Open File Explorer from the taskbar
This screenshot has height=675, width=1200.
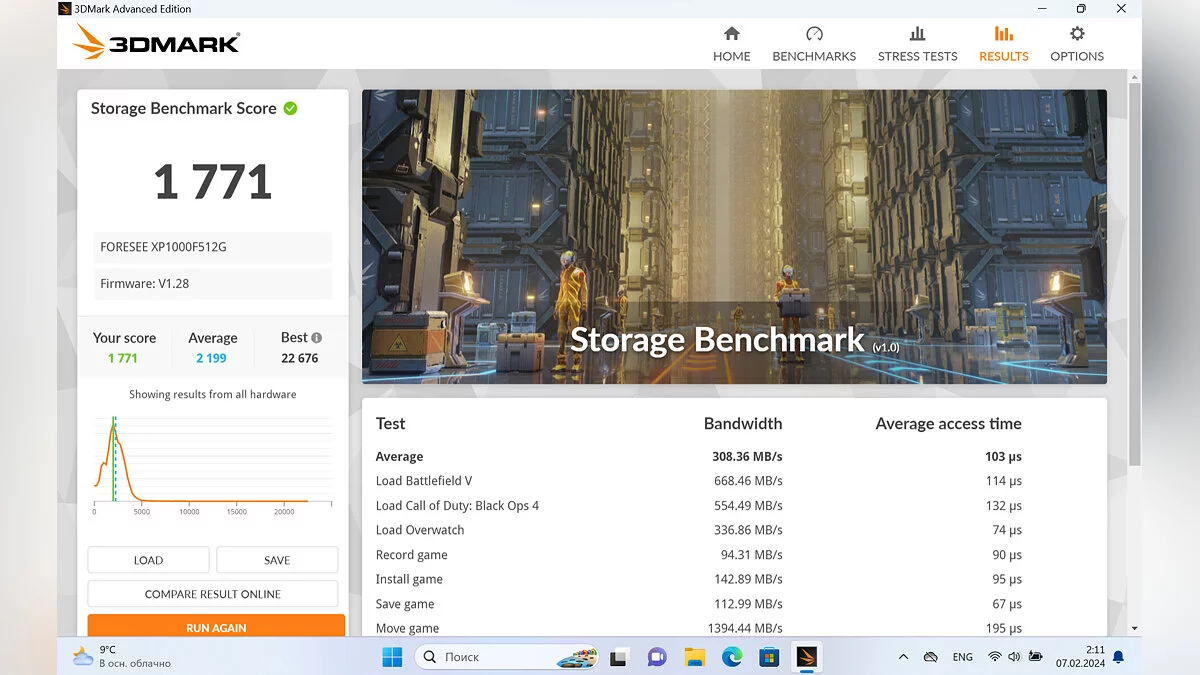[x=695, y=657]
